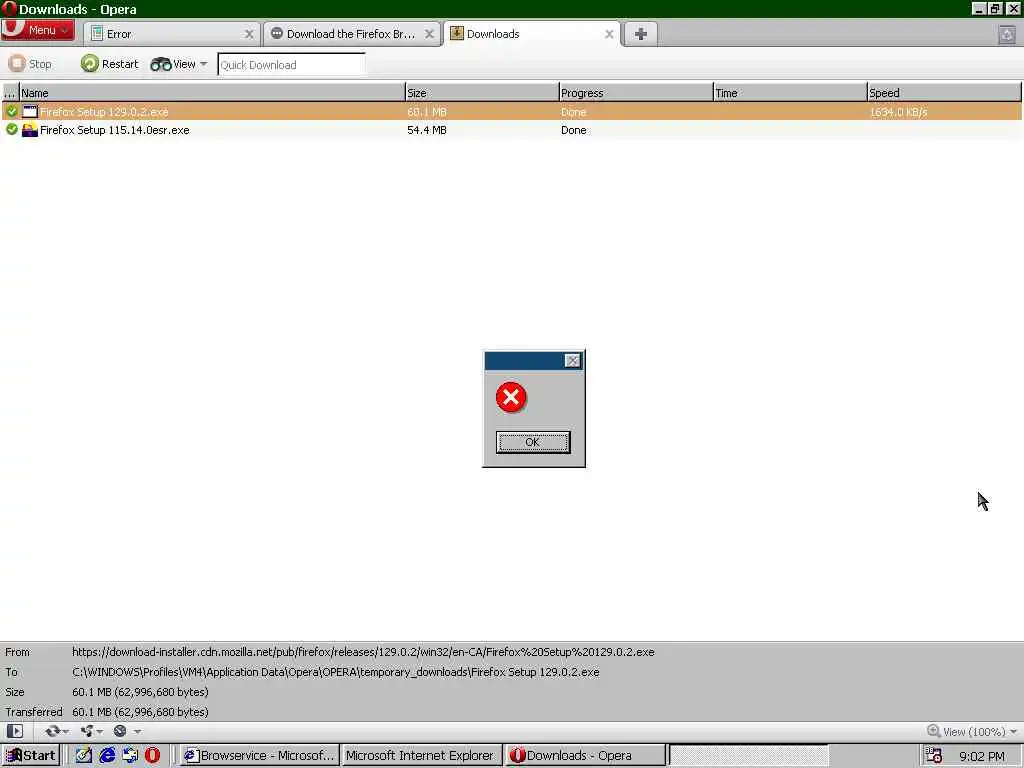
Task: Click file icon of Firefox Setup 129.0.2.exe
Action: click(30, 112)
